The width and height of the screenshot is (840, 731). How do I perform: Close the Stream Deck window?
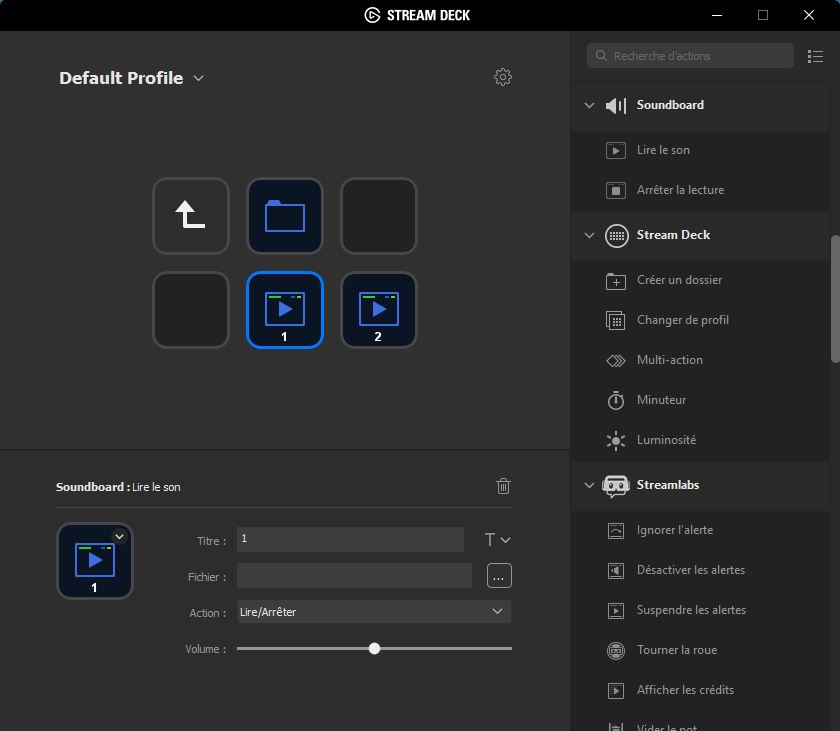pyautogui.click(x=809, y=15)
